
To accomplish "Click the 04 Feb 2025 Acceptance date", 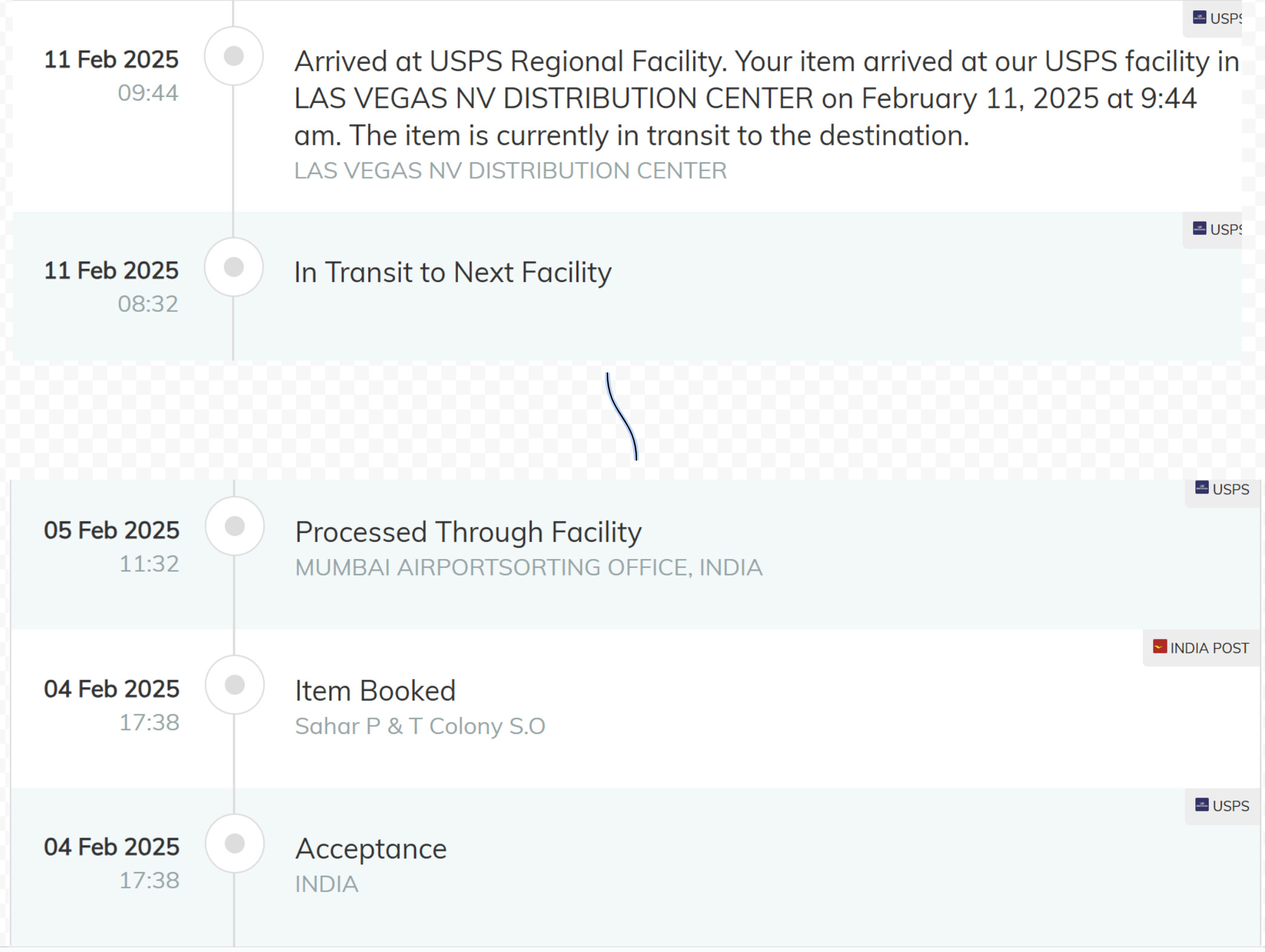I will coord(111,847).
